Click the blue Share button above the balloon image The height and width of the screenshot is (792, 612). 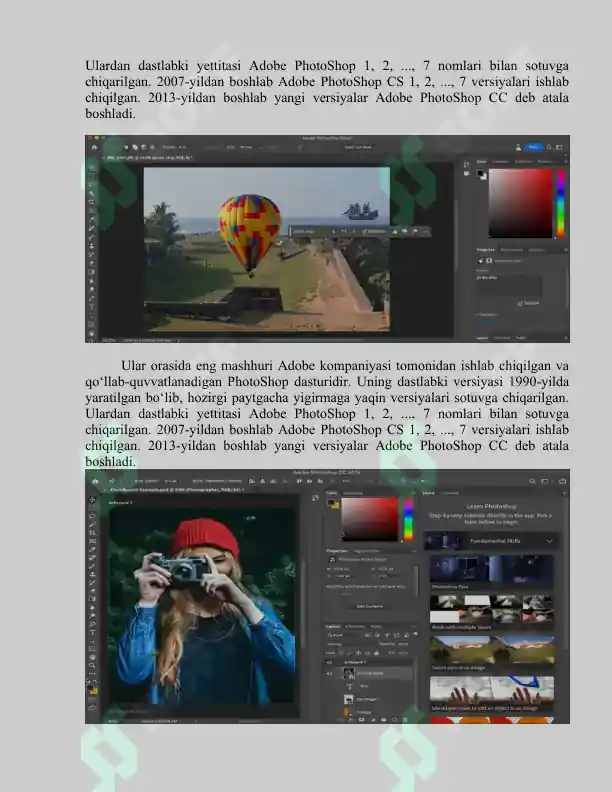(x=533, y=147)
